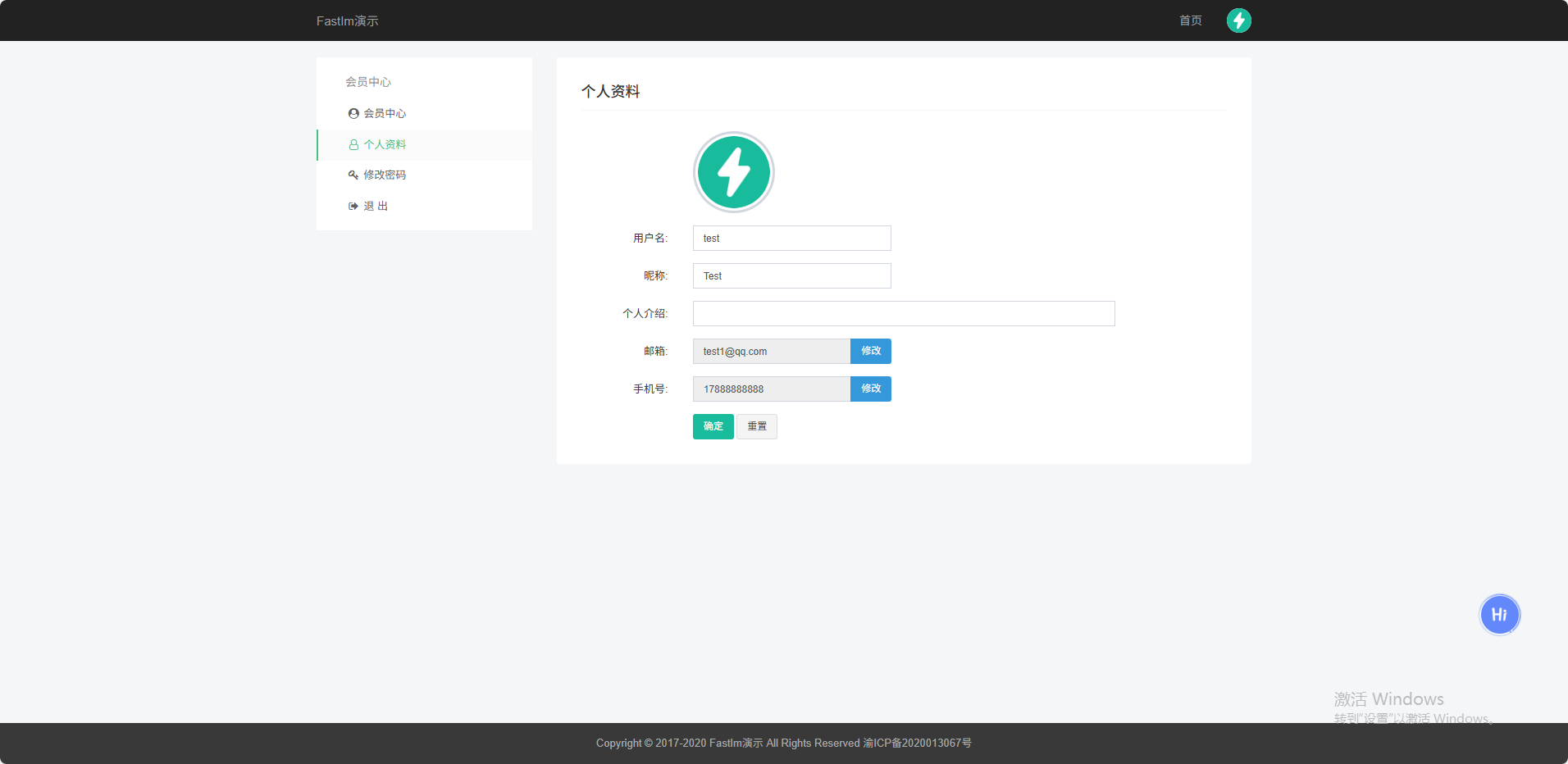Open 会员中心 sidebar menu item
This screenshot has height=764, width=1568.
point(385,114)
